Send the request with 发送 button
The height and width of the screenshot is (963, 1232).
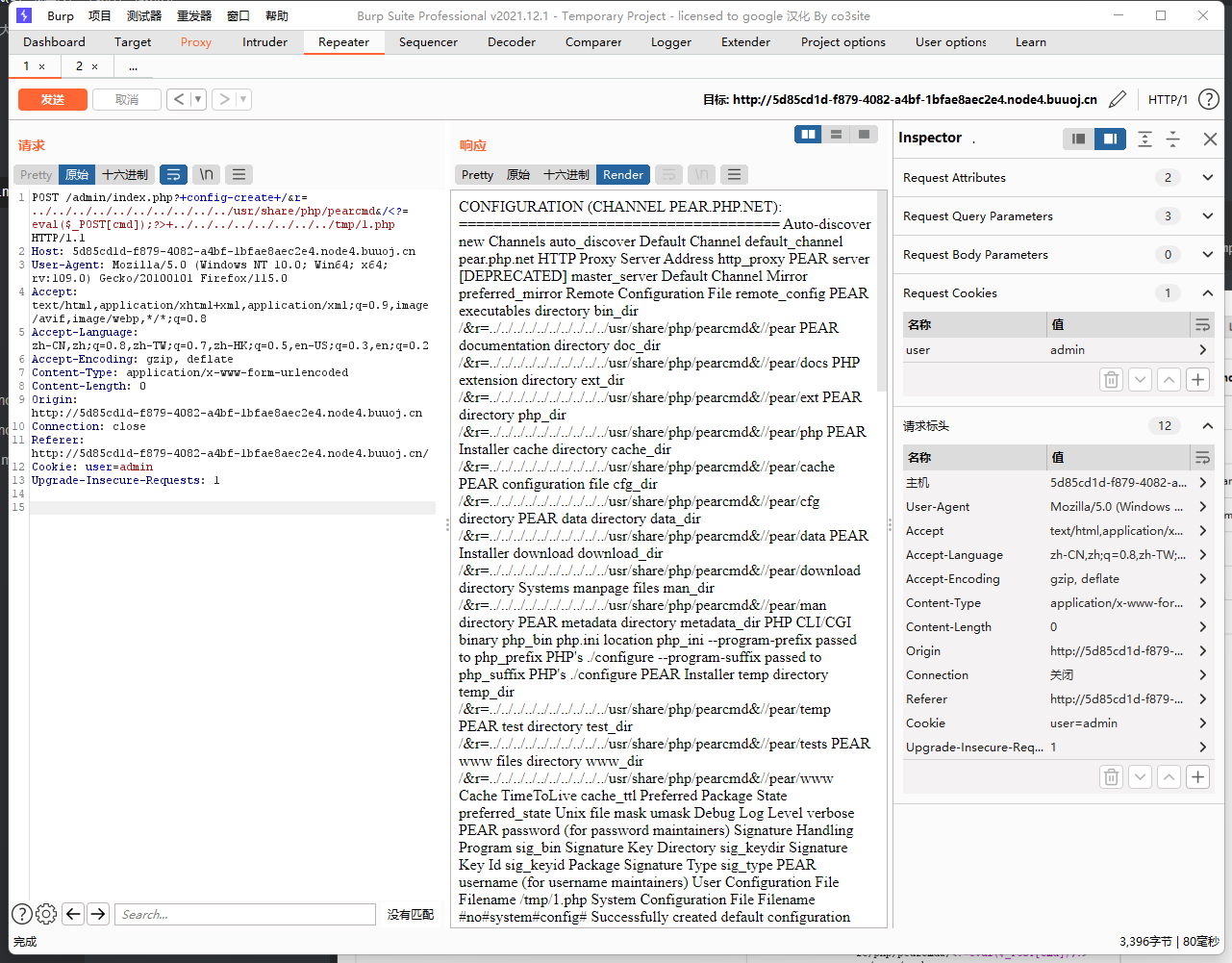point(53,99)
